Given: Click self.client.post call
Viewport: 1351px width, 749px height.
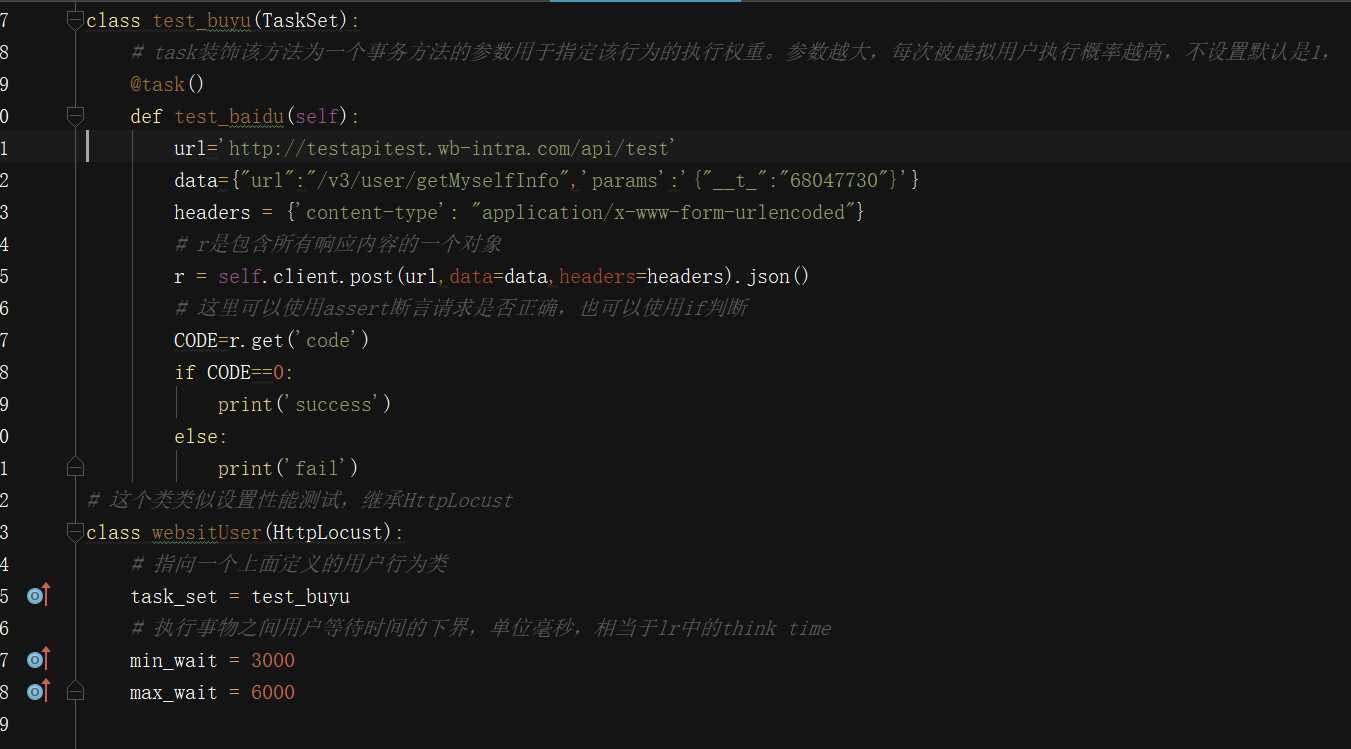Looking at the screenshot, I should (x=307, y=276).
